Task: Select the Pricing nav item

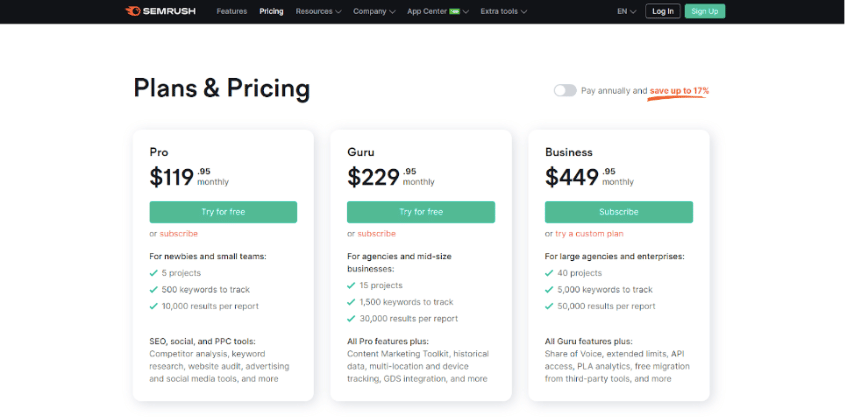Action: 271,11
